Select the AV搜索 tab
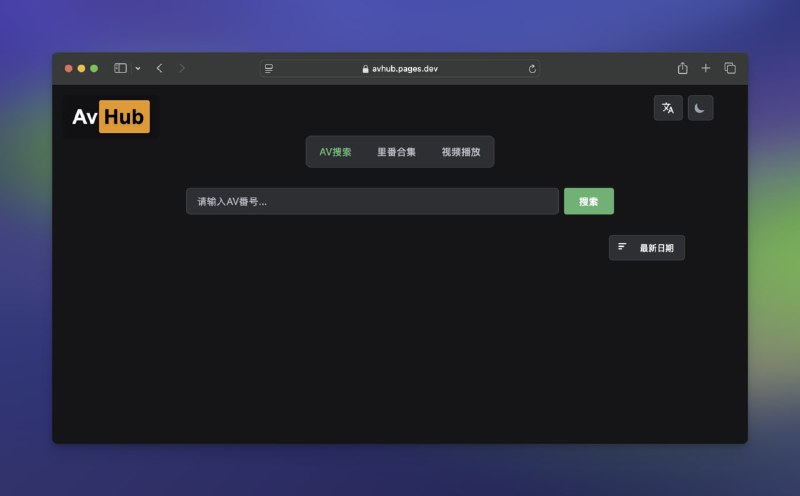This screenshot has width=800, height=496. click(335, 152)
